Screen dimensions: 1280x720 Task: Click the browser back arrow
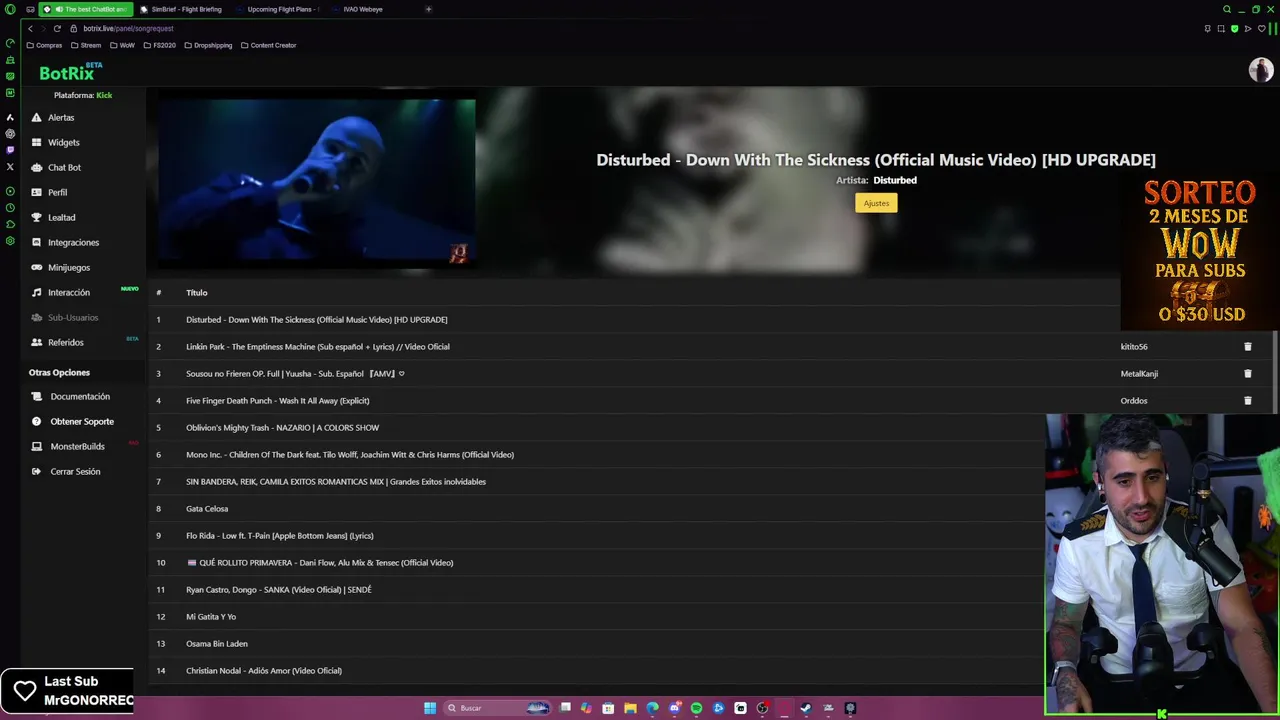click(30, 28)
